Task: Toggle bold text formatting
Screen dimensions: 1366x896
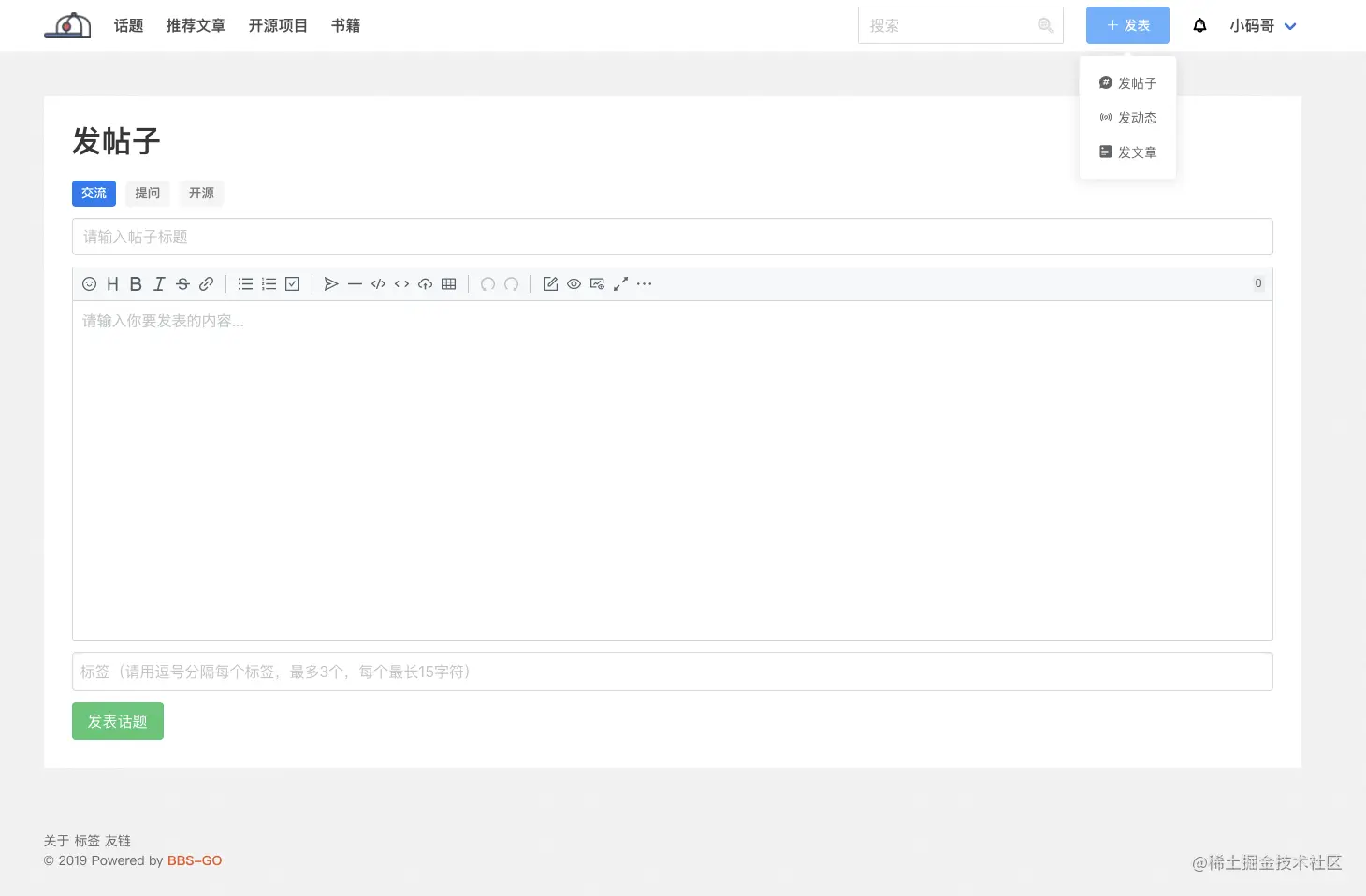Action: 136,283
